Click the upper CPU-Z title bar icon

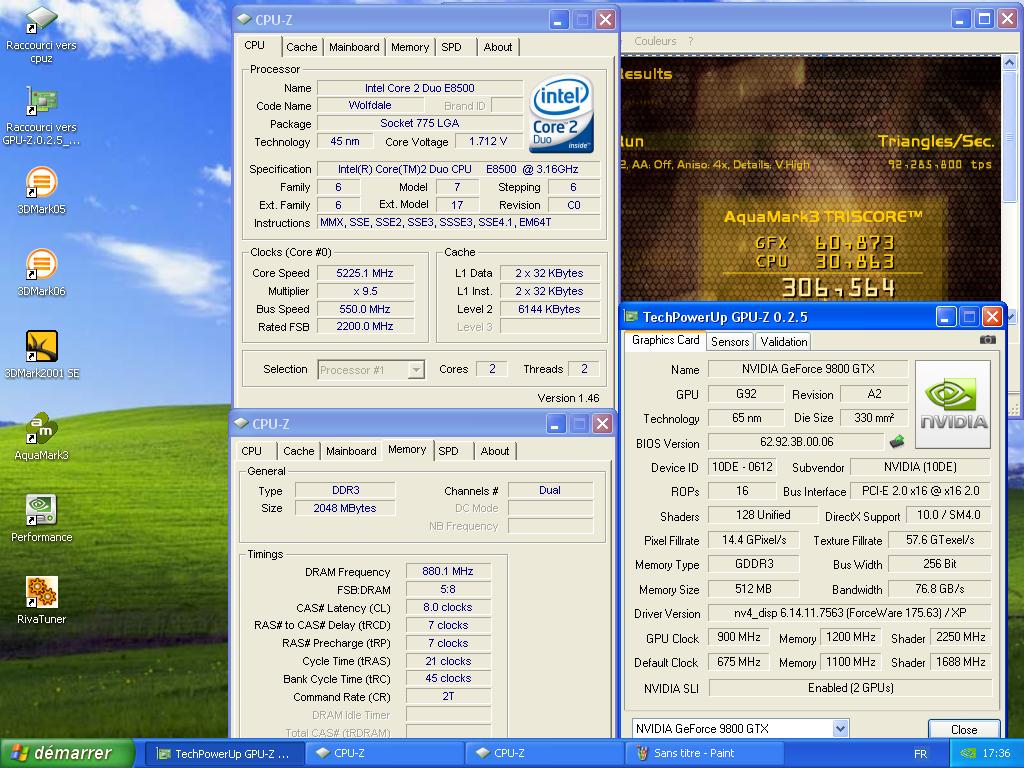pos(244,20)
